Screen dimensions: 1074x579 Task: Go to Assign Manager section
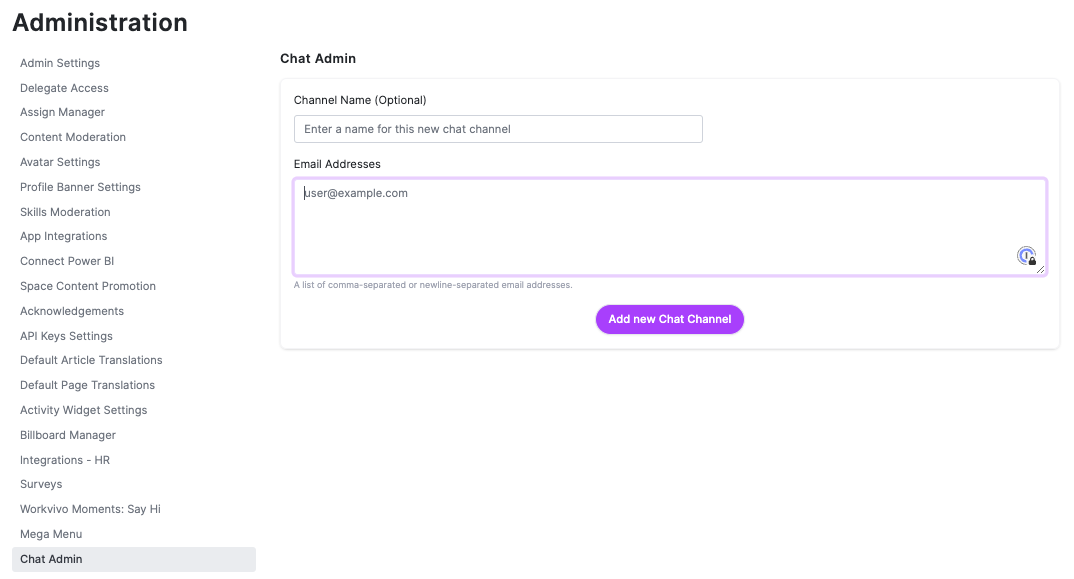[62, 112]
